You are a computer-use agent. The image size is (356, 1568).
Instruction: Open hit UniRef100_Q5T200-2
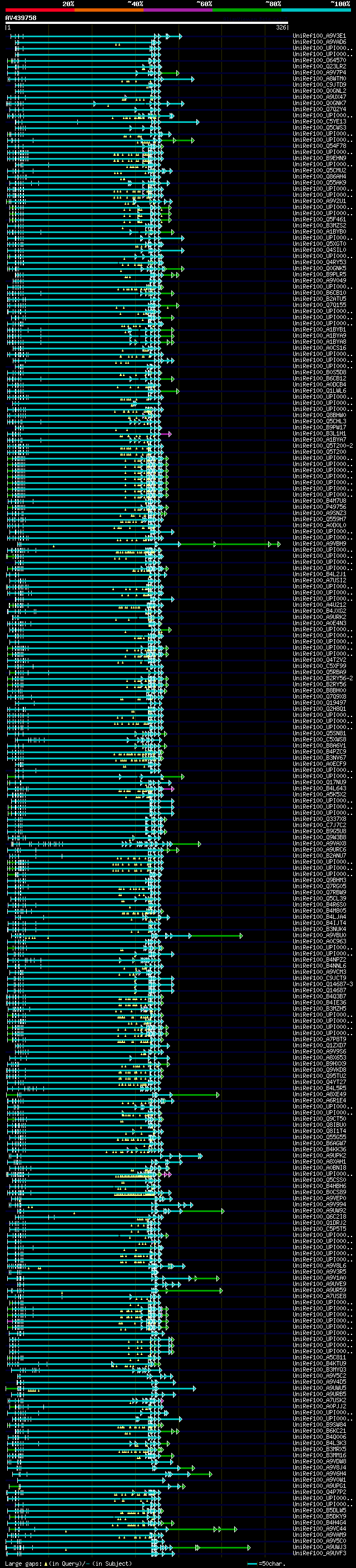point(322,446)
